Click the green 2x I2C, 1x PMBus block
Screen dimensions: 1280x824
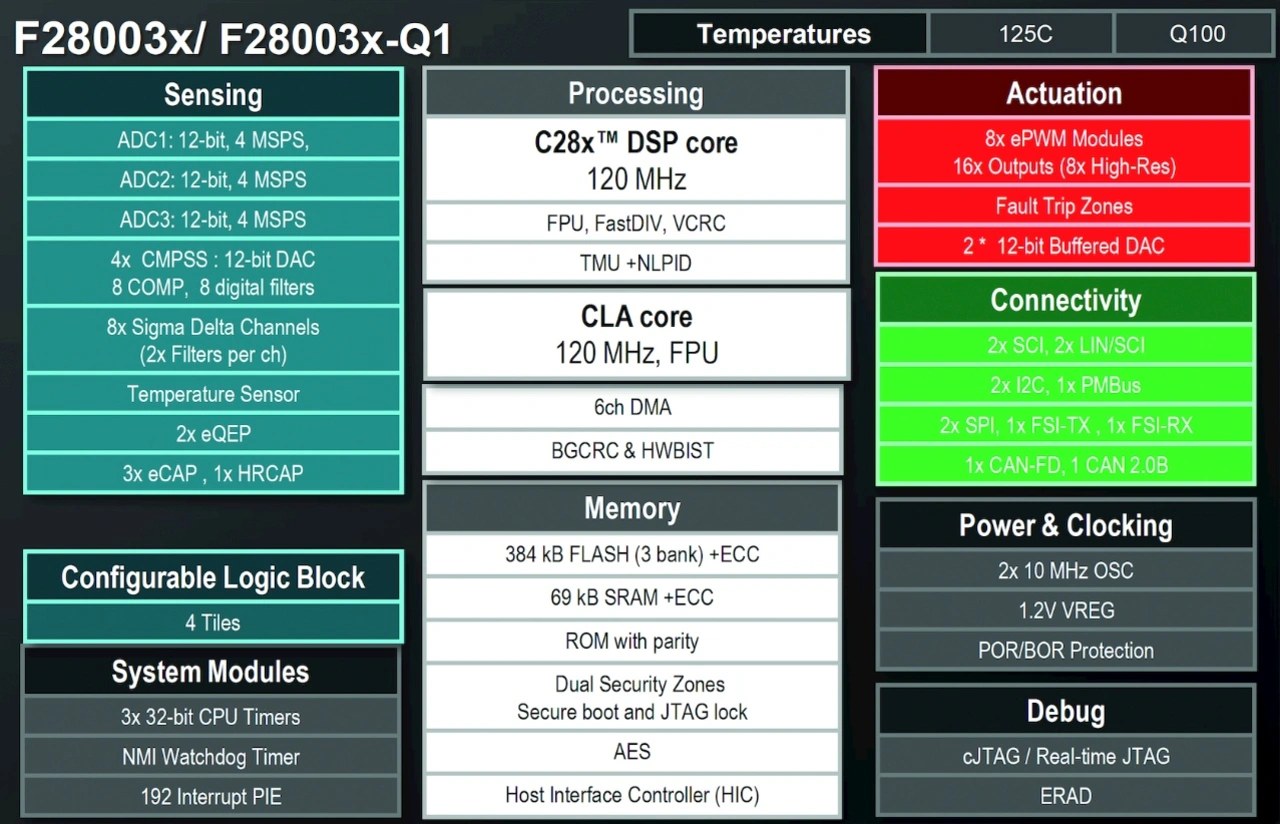[x=1065, y=385]
